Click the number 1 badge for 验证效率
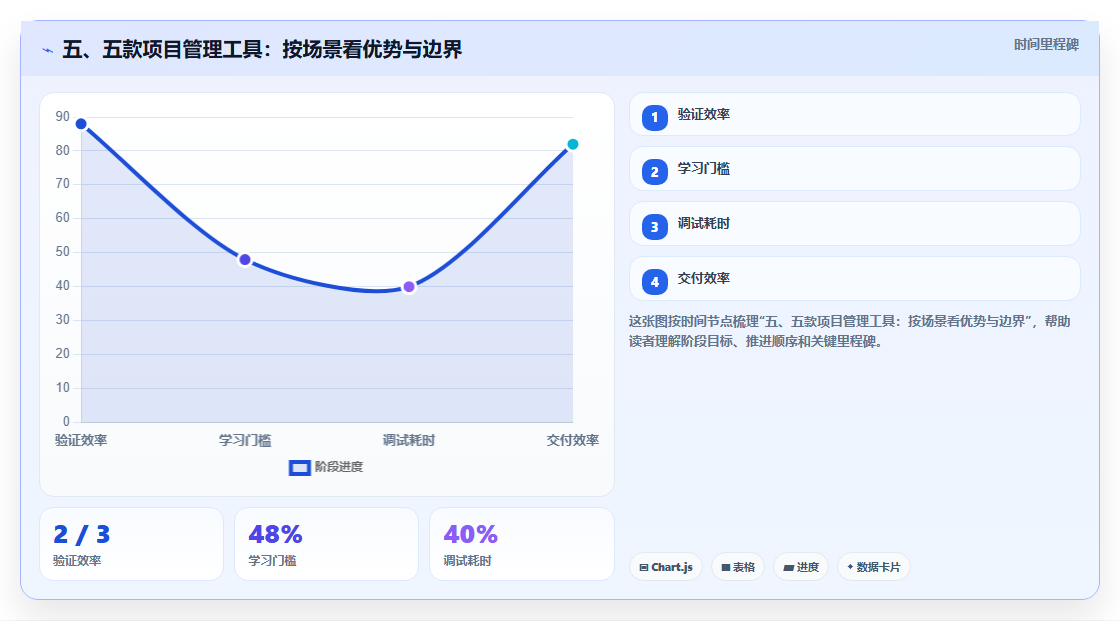 coord(654,117)
